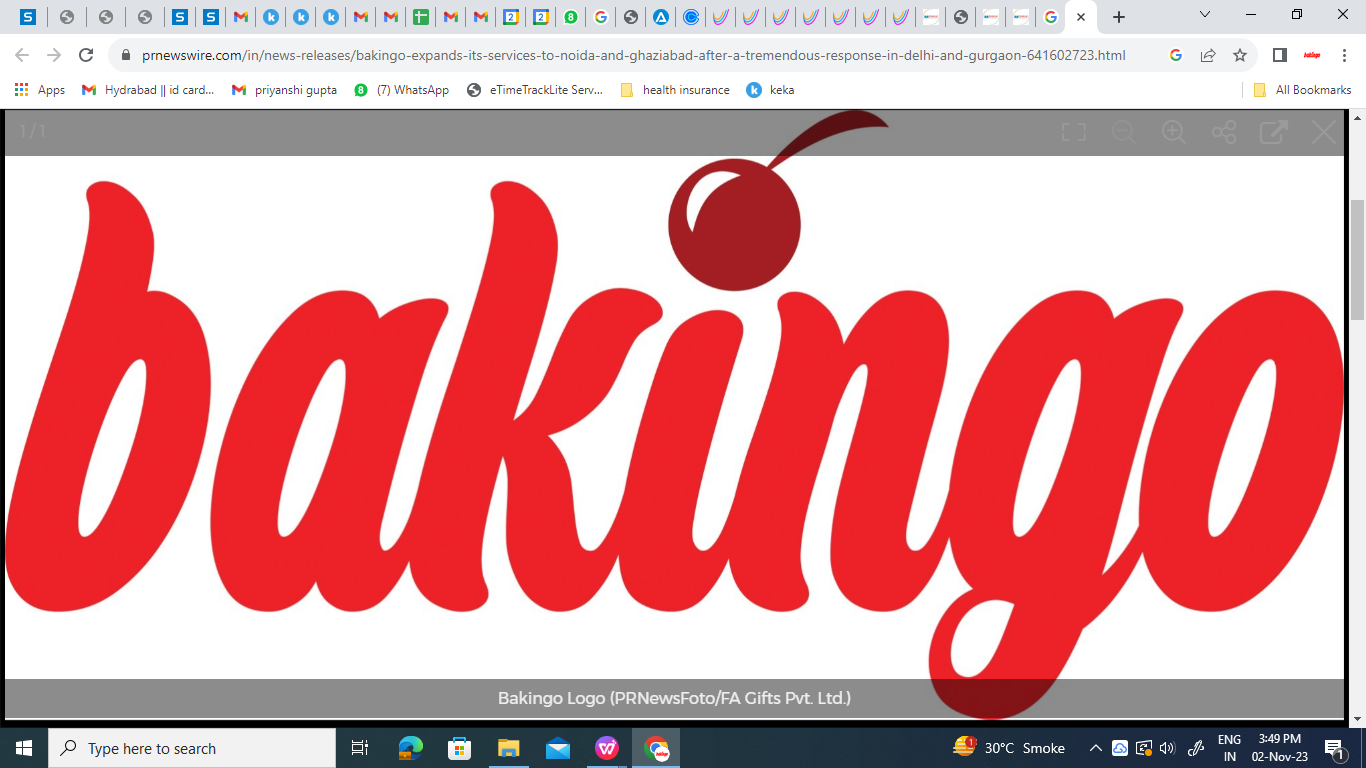This screenshot has width=1366, height=768.
Task: Click the cloud sync tray icon
Action: pos(1120,748)
